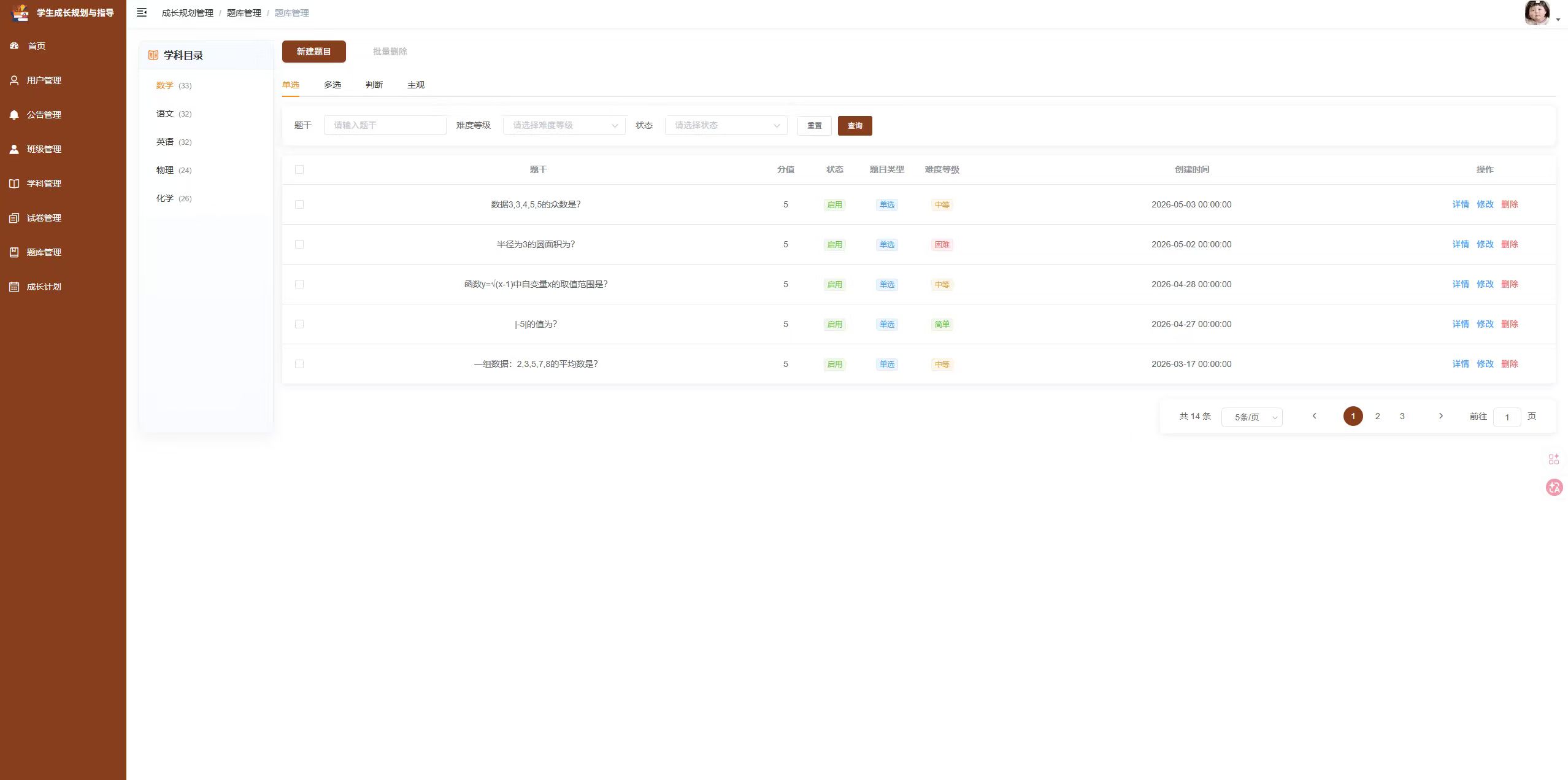Click the sidebar collapse hamburger icon

click(142, 12)
